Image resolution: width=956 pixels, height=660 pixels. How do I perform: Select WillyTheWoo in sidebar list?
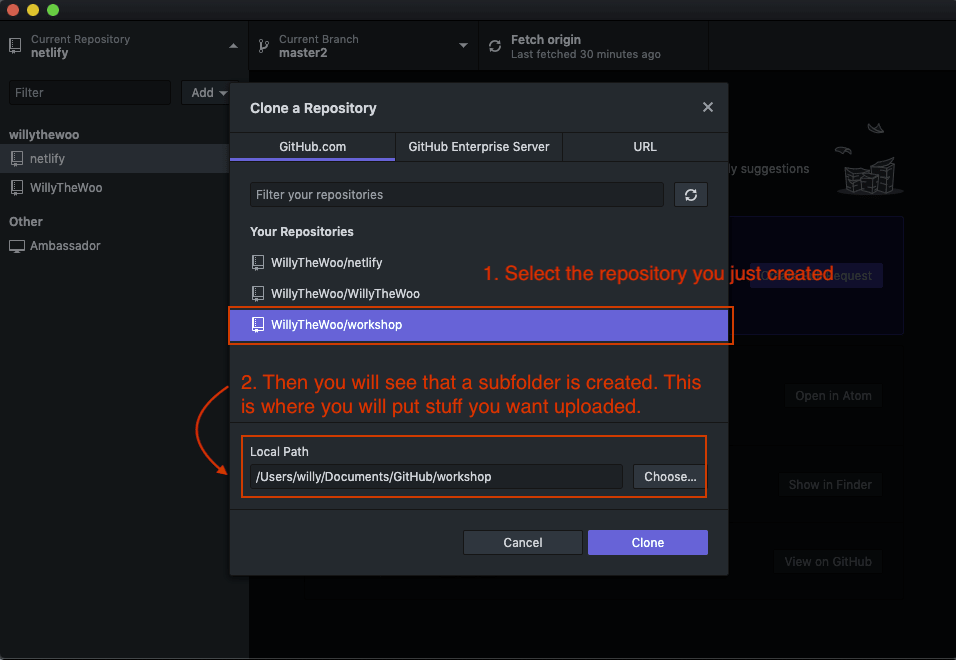point(115,188)
